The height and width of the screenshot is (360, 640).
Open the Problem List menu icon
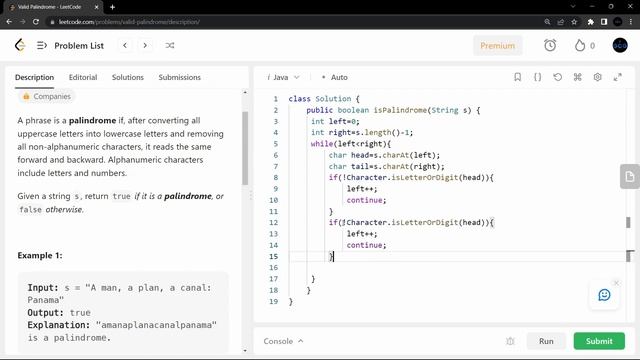(x=42, y=45)
